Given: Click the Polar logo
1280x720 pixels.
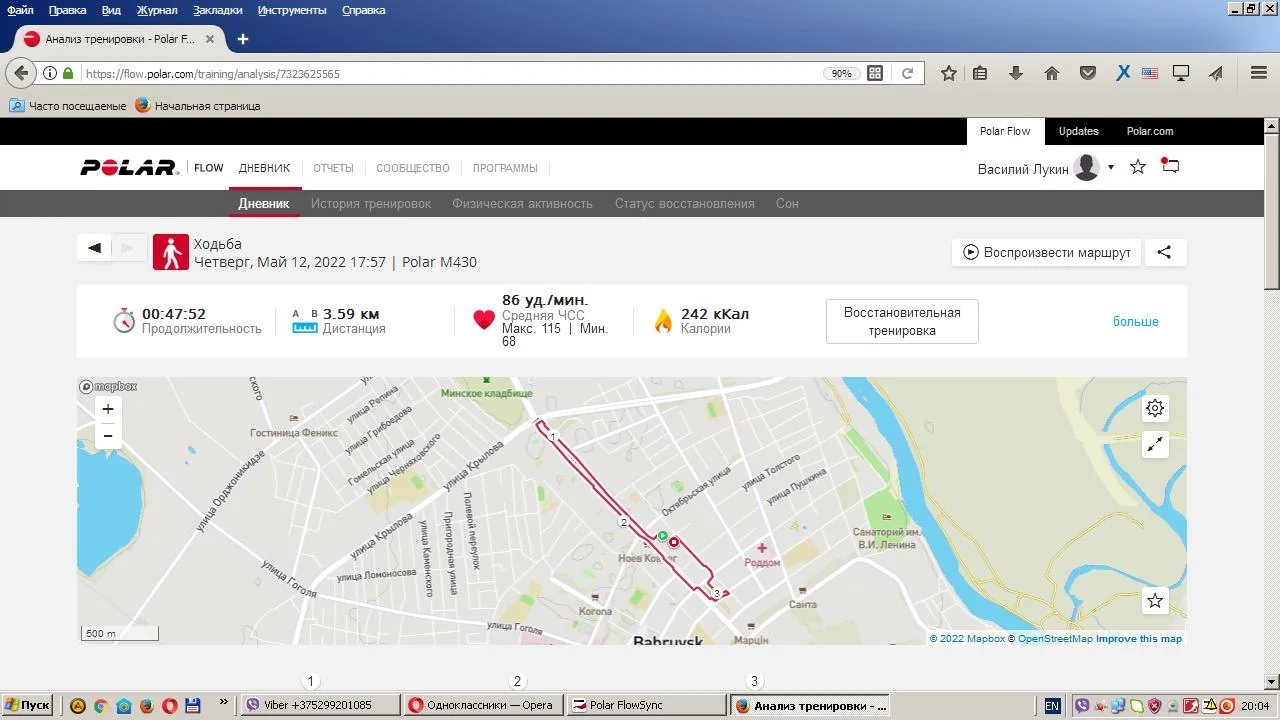Looking at the screenshot, I should [129, 168].
